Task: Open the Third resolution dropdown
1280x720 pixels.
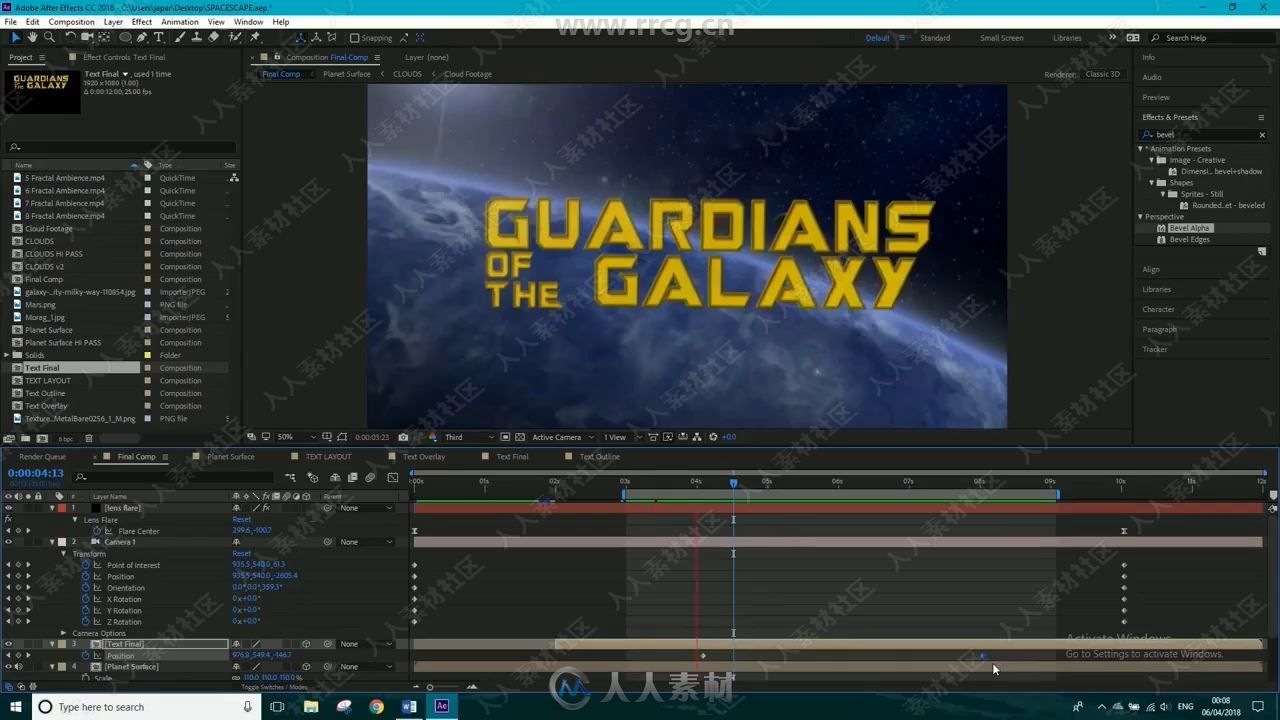Action: click(x=468, y=437)
